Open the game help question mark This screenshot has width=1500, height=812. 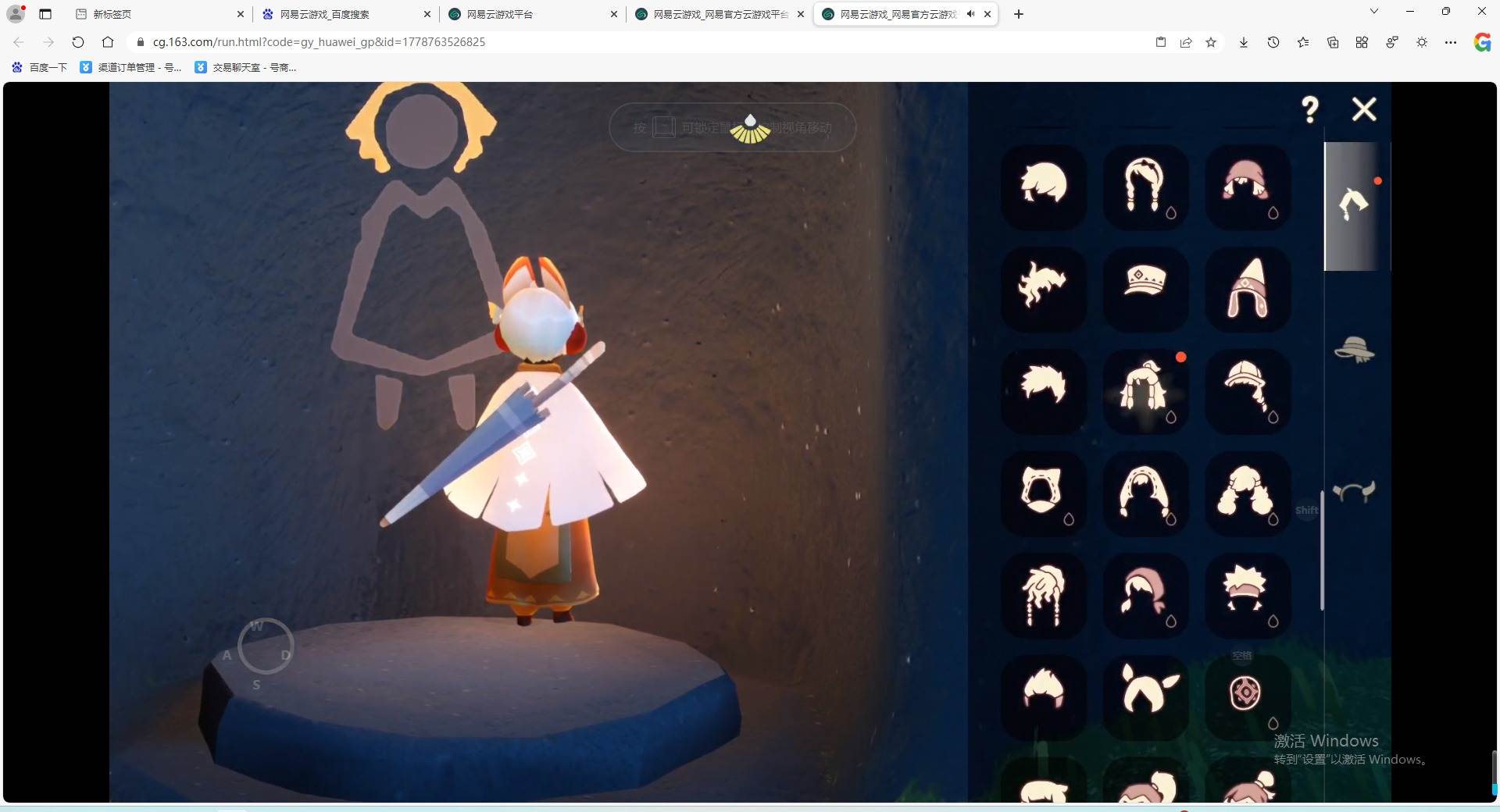[1310, 109]
